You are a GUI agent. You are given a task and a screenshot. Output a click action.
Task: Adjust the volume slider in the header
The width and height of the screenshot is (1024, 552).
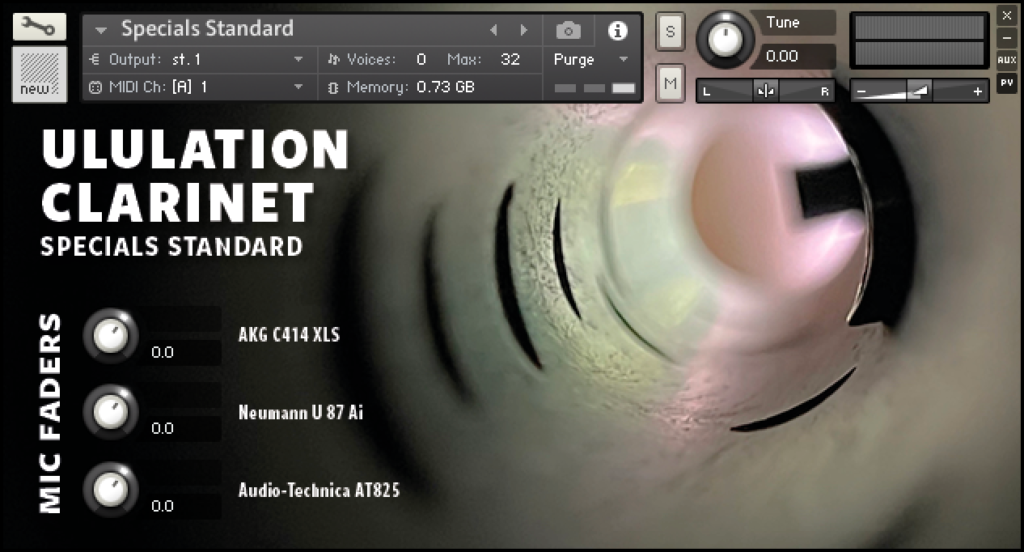pos(920,91)
